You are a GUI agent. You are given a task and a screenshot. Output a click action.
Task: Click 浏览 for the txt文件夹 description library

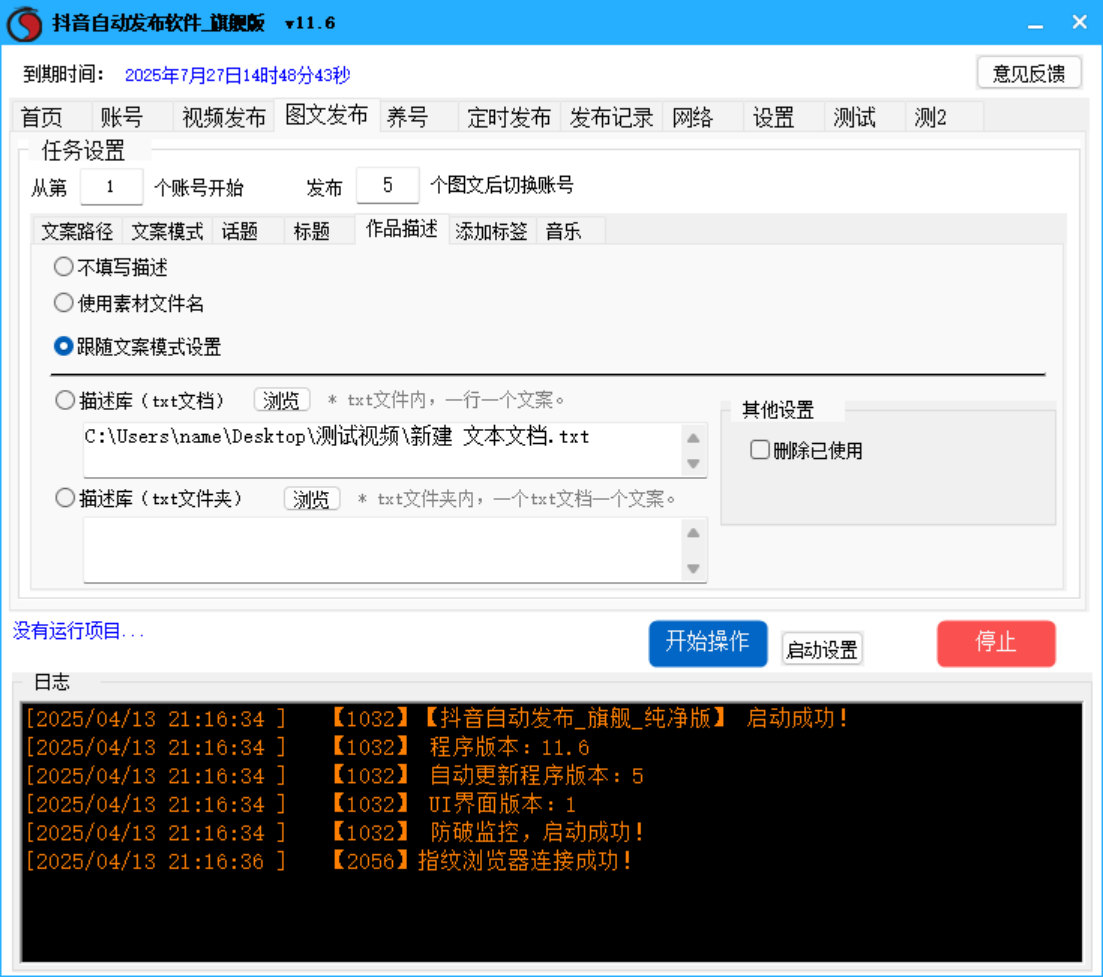312,499
